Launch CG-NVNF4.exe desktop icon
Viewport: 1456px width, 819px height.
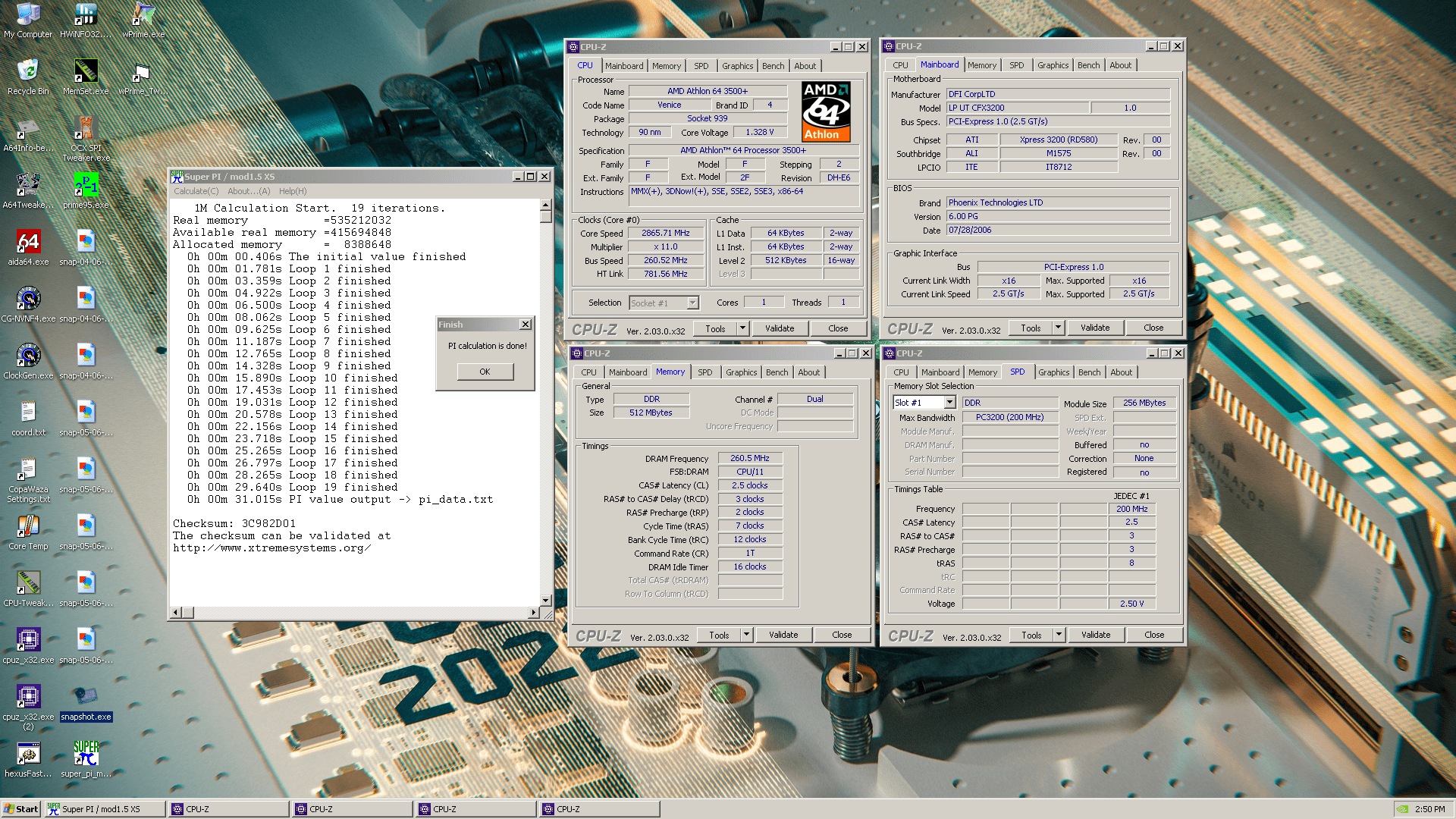tap(28, 305)
